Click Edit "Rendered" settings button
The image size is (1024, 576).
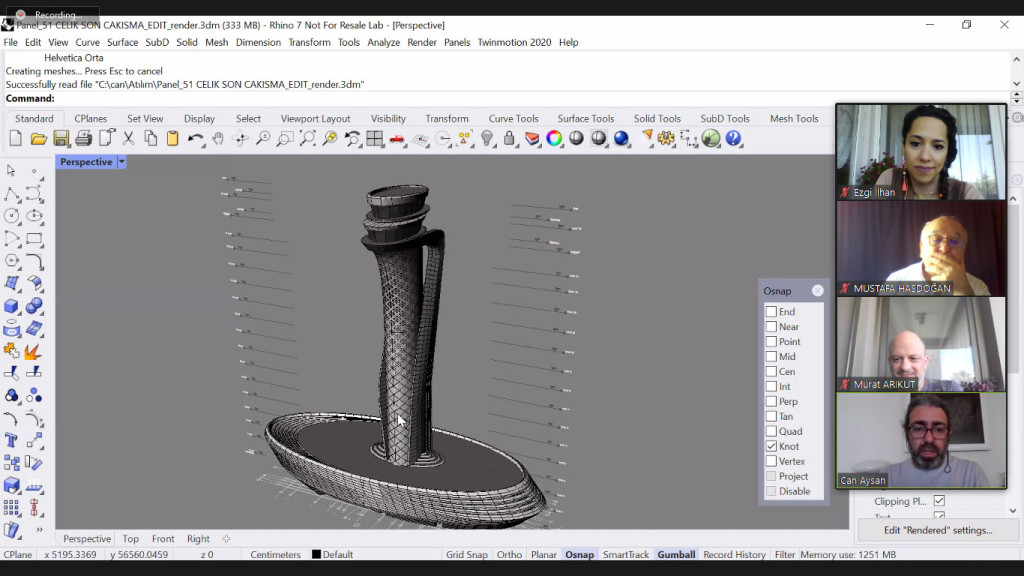[x=938, y=530]
